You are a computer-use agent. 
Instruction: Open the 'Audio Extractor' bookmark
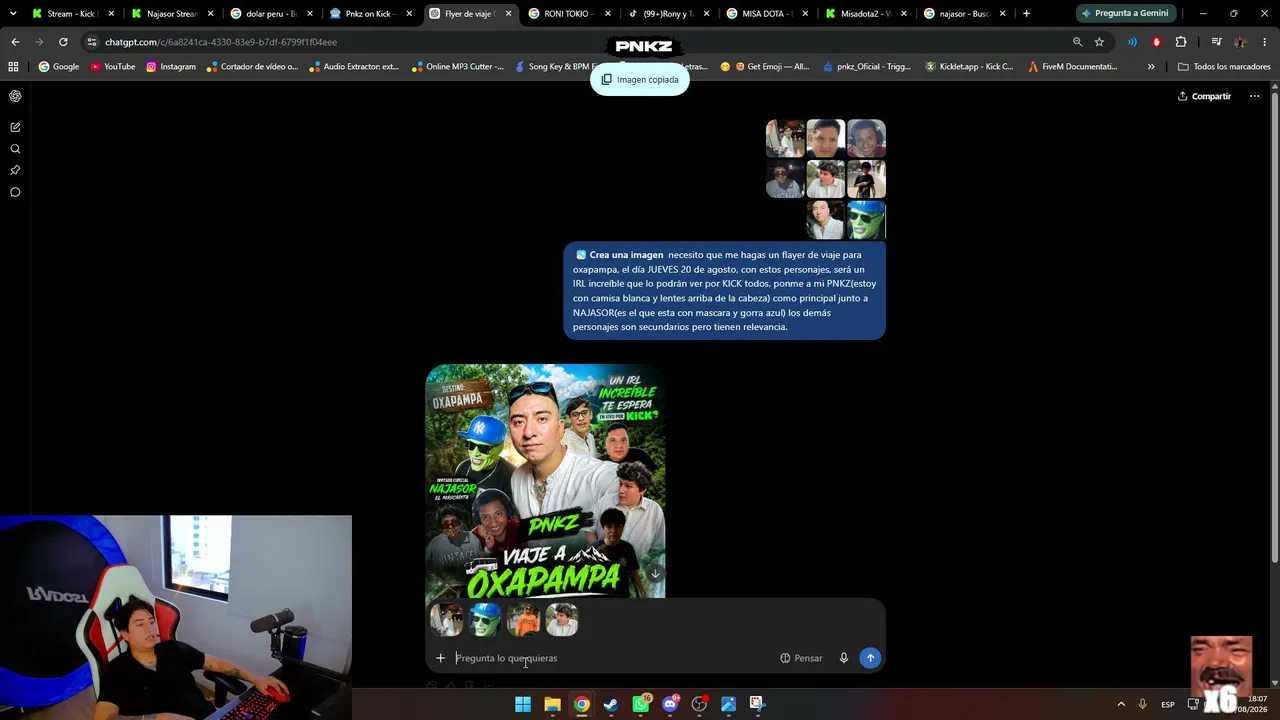pos(354,67)
